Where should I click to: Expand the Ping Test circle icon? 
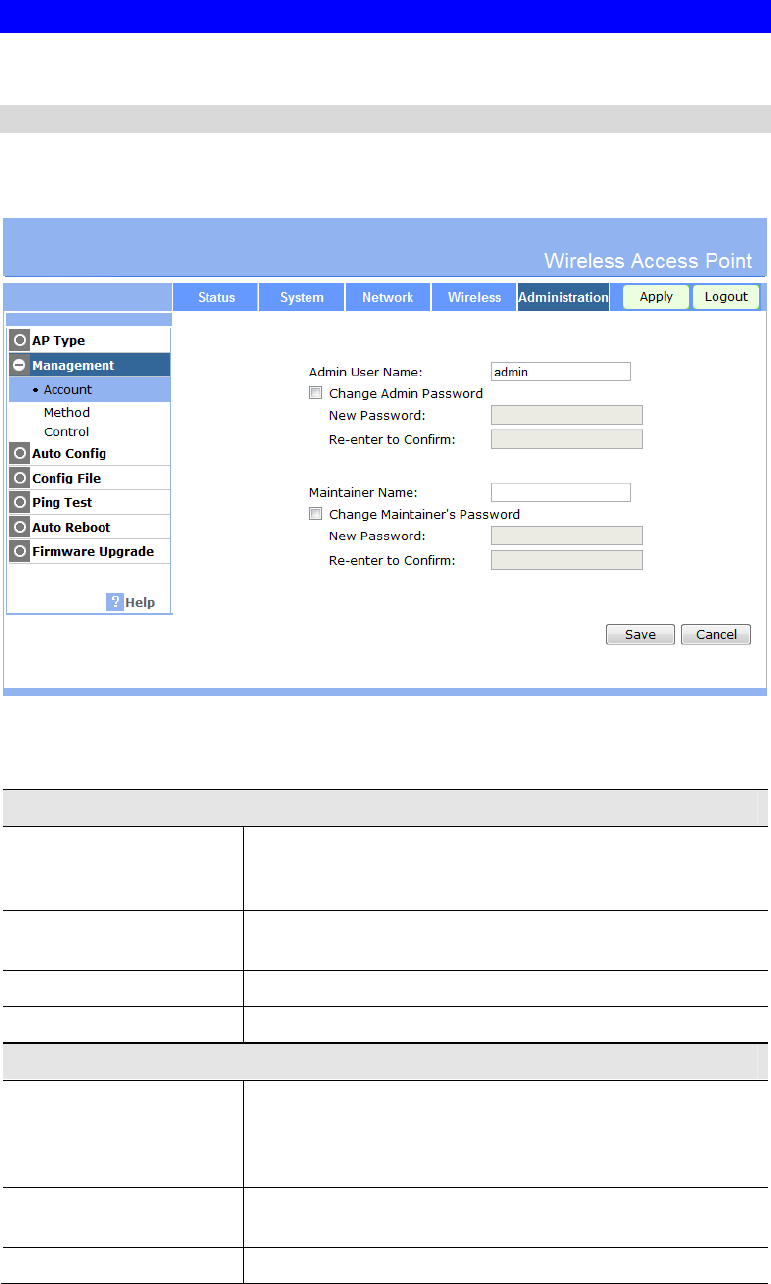pos(20,502)
